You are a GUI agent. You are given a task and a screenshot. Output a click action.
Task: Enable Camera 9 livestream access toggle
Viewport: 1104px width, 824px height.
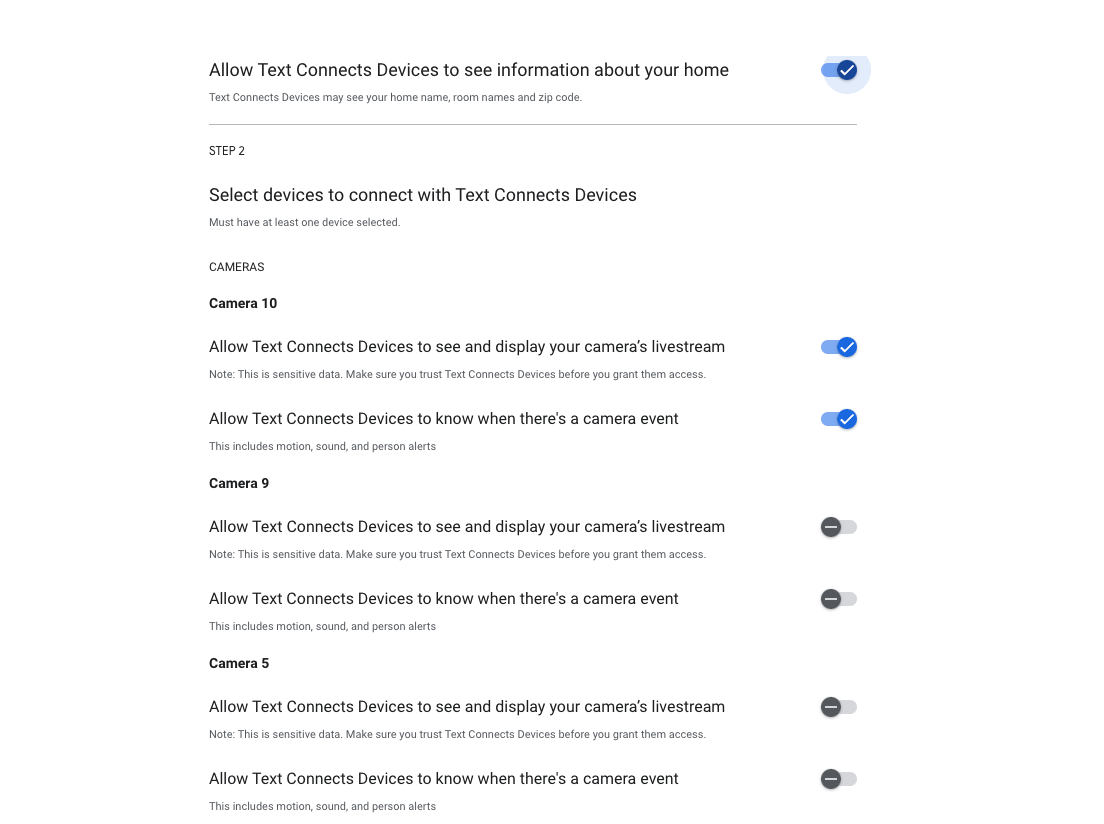coord(838,527)
